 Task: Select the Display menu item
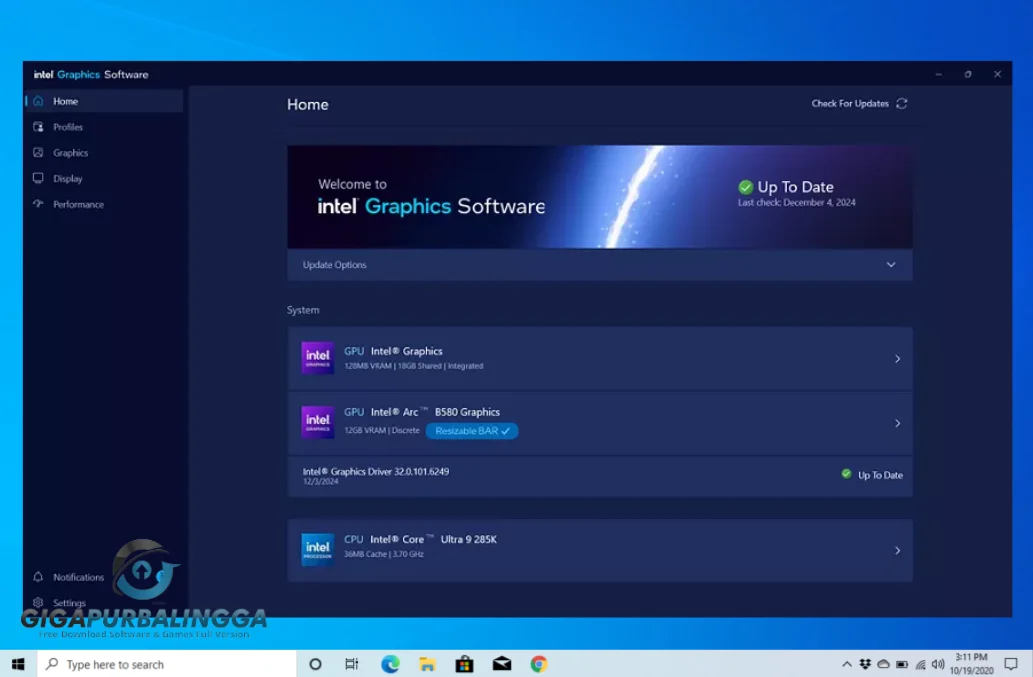104,178
